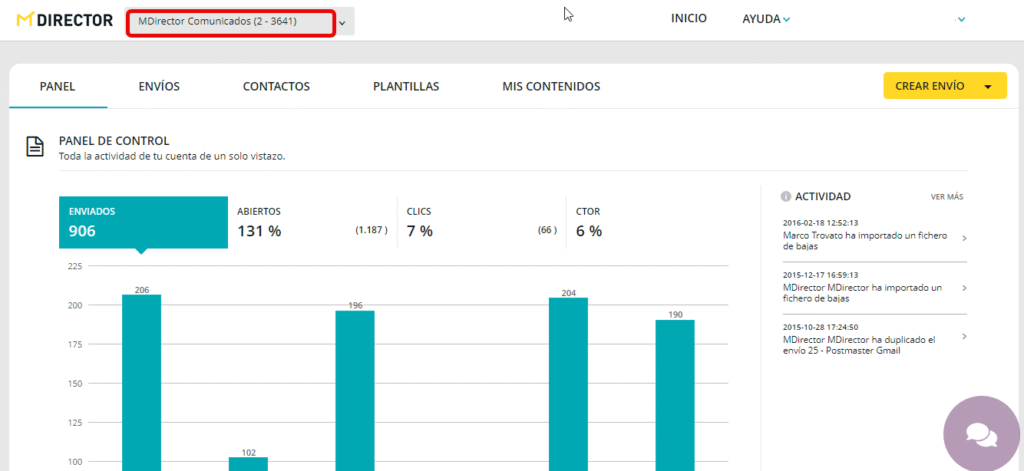Viewport: 1024px width, 471px height.
Task: Click the 206 bar in the chart
Action: (x=141, y=380)
